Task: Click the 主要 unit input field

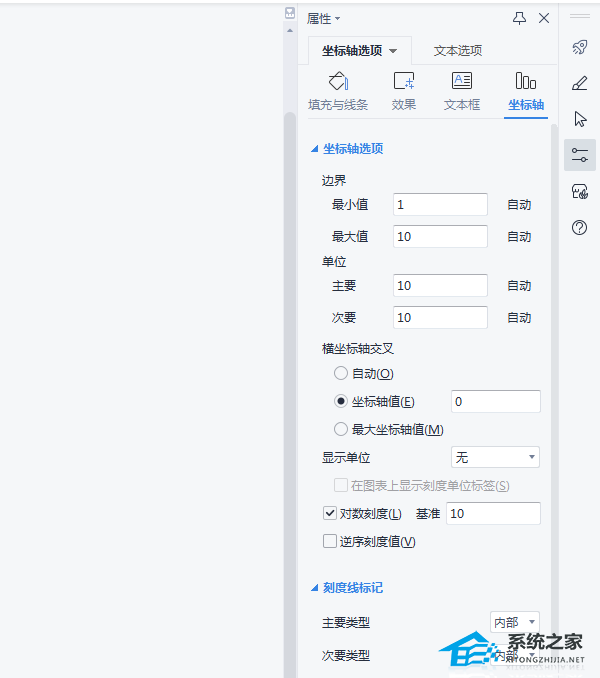Action: pyautogui.click(x=440, y=285)
